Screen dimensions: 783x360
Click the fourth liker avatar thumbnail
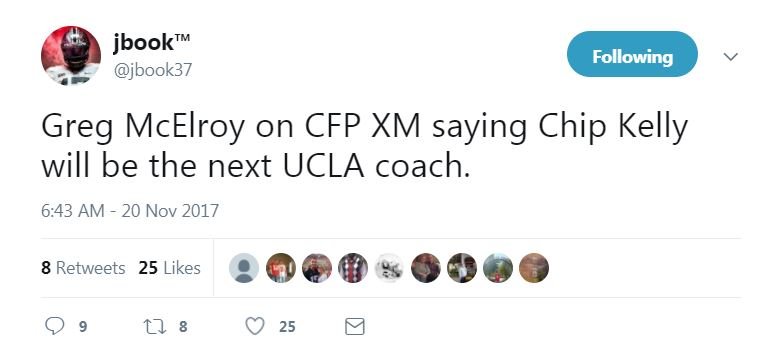(x=353, y=268)
